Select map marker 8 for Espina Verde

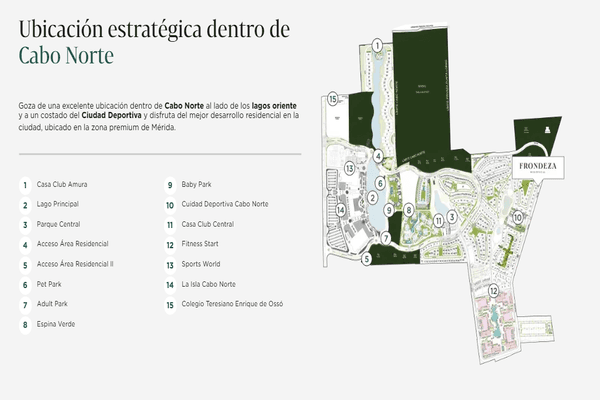(x=409, y=210)
